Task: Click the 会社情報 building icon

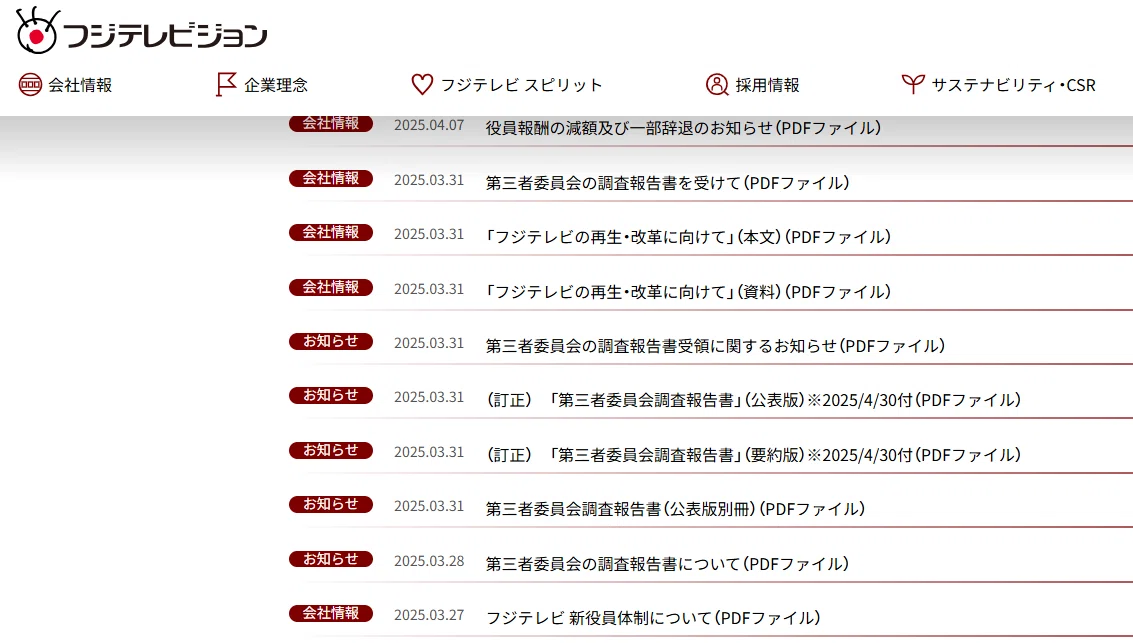Action: (30, 85)
